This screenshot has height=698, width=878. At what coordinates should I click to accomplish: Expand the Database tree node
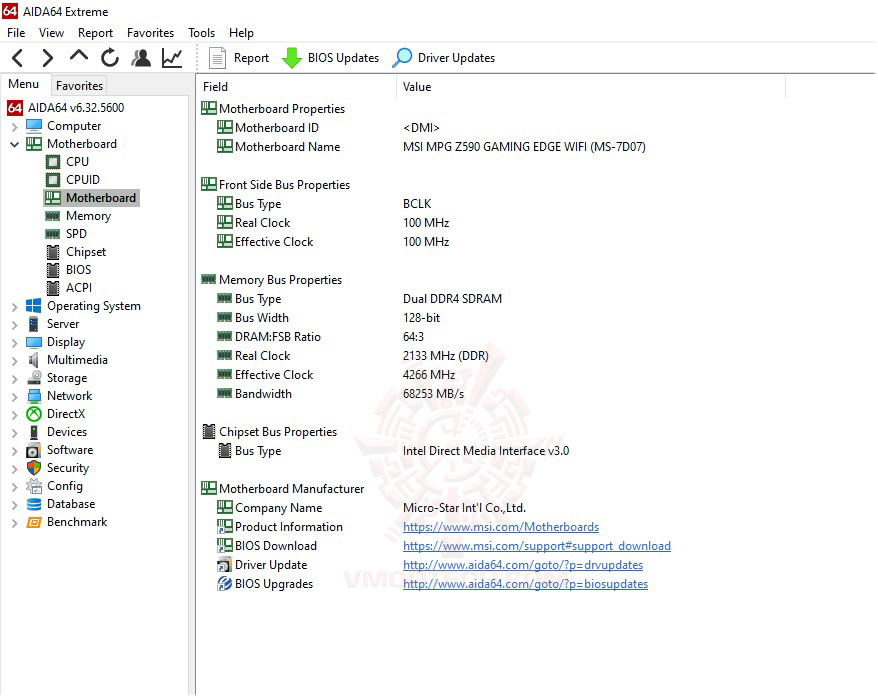point(15,505)
